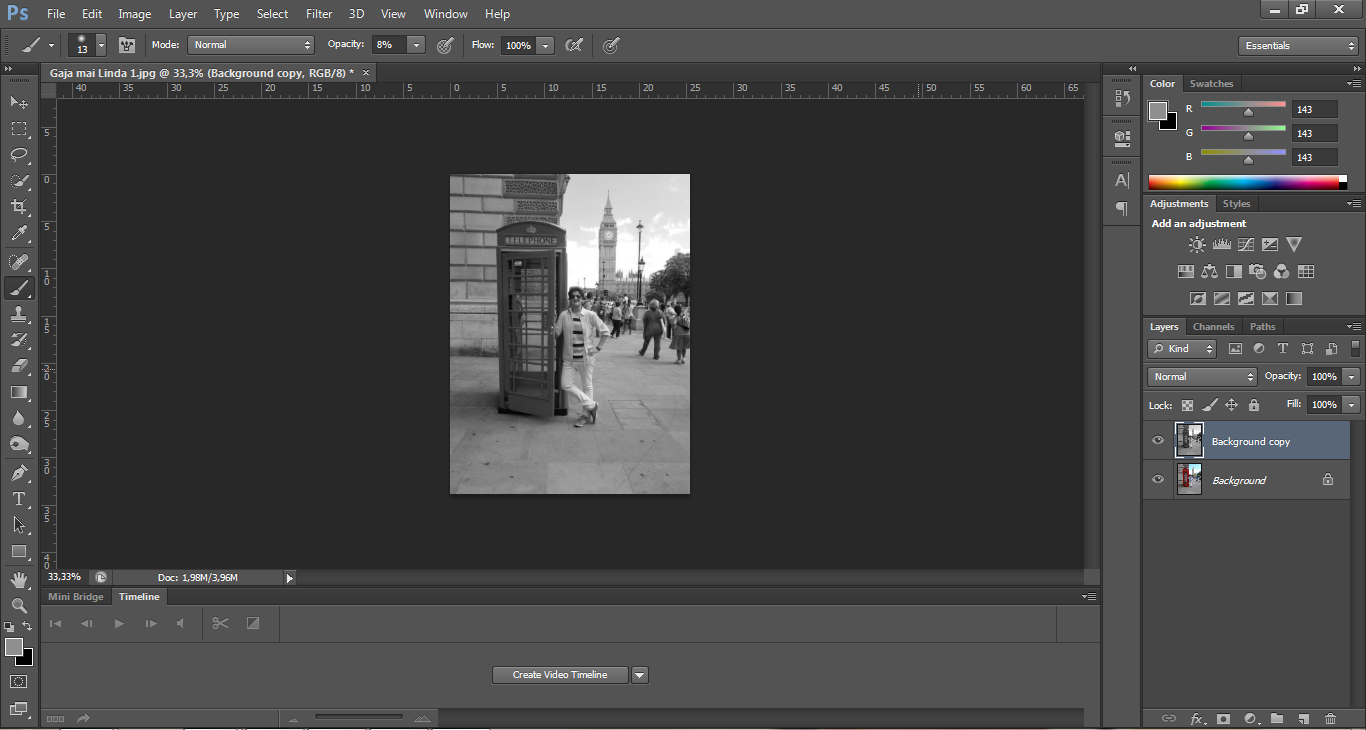Add a Vibrance adjustment
1366x730 pixels.
(1294, 244)
